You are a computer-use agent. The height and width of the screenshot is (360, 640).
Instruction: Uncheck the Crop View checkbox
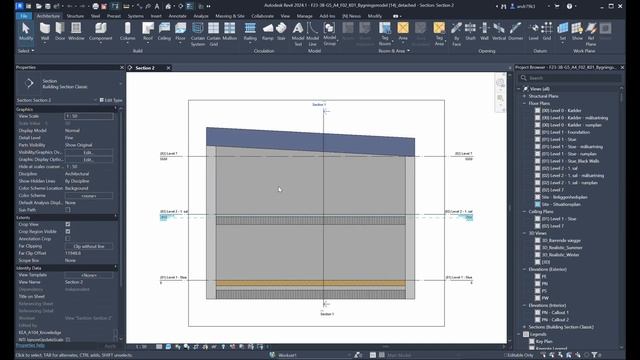point(68,224)
